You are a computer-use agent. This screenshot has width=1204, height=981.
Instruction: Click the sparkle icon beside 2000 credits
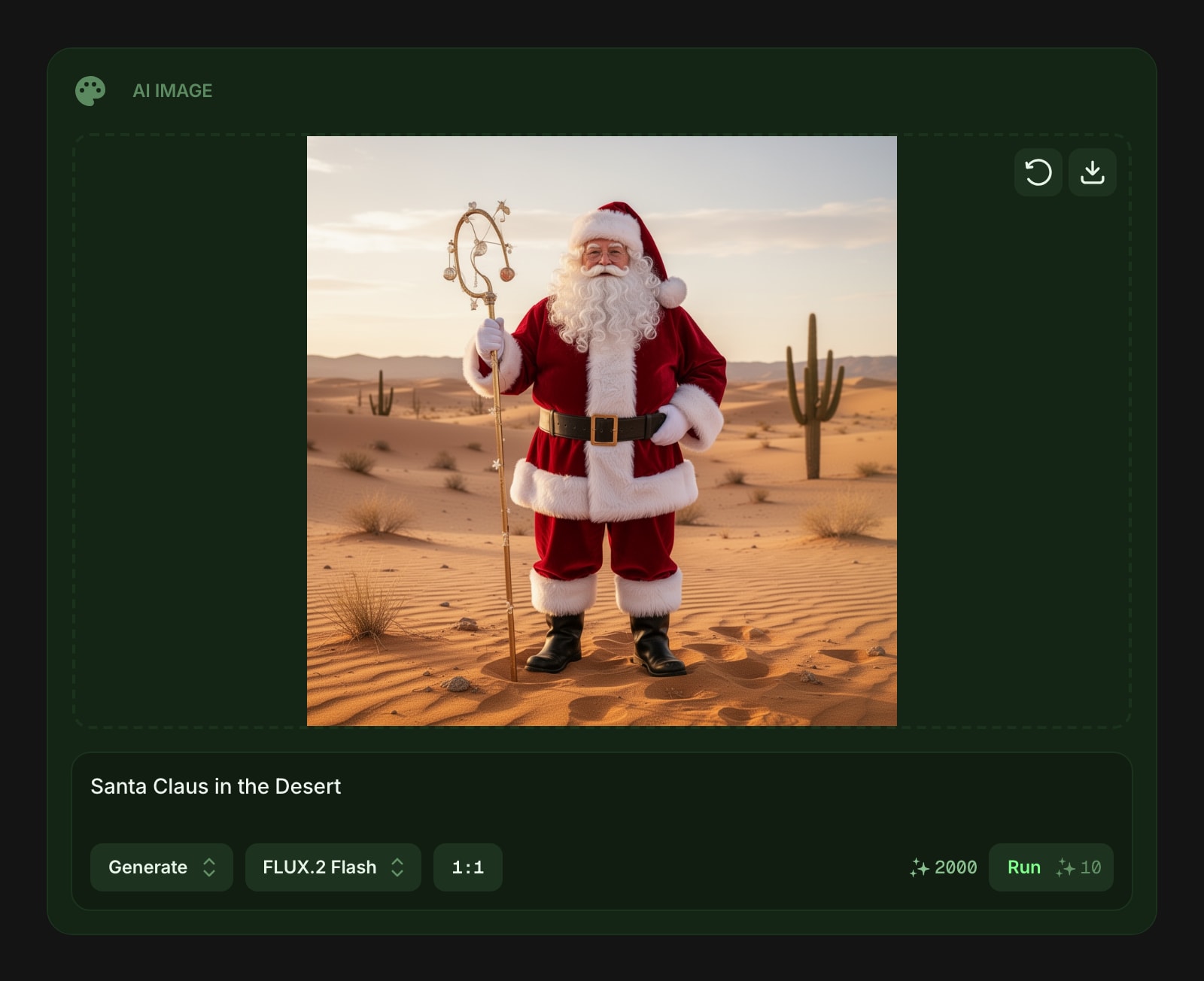(x=919, y=867)
